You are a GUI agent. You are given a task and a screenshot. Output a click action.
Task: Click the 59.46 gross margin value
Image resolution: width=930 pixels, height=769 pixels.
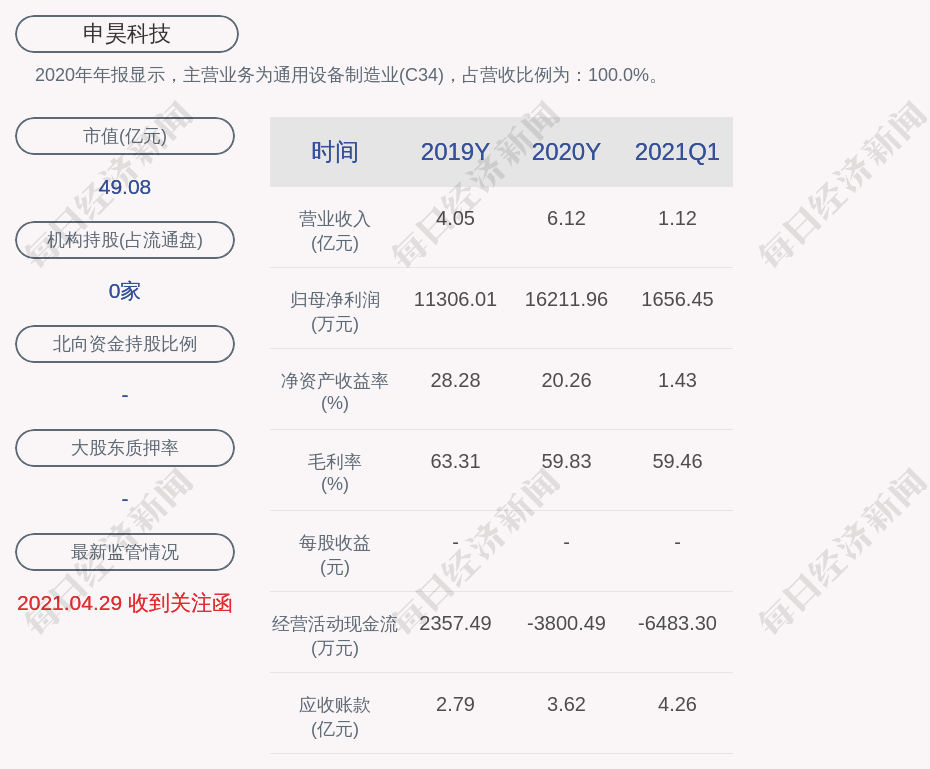pos(677,461)
